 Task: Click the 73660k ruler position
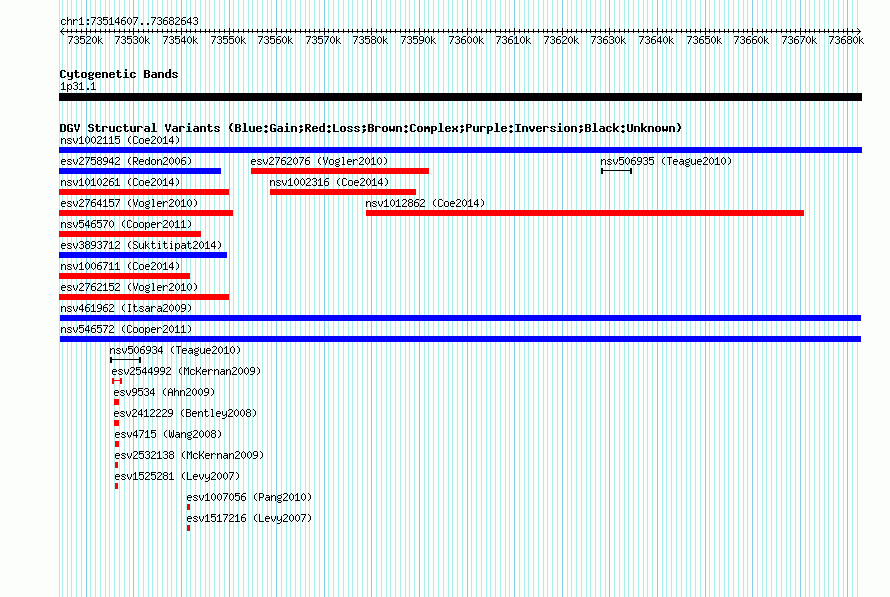coord(752,40)
